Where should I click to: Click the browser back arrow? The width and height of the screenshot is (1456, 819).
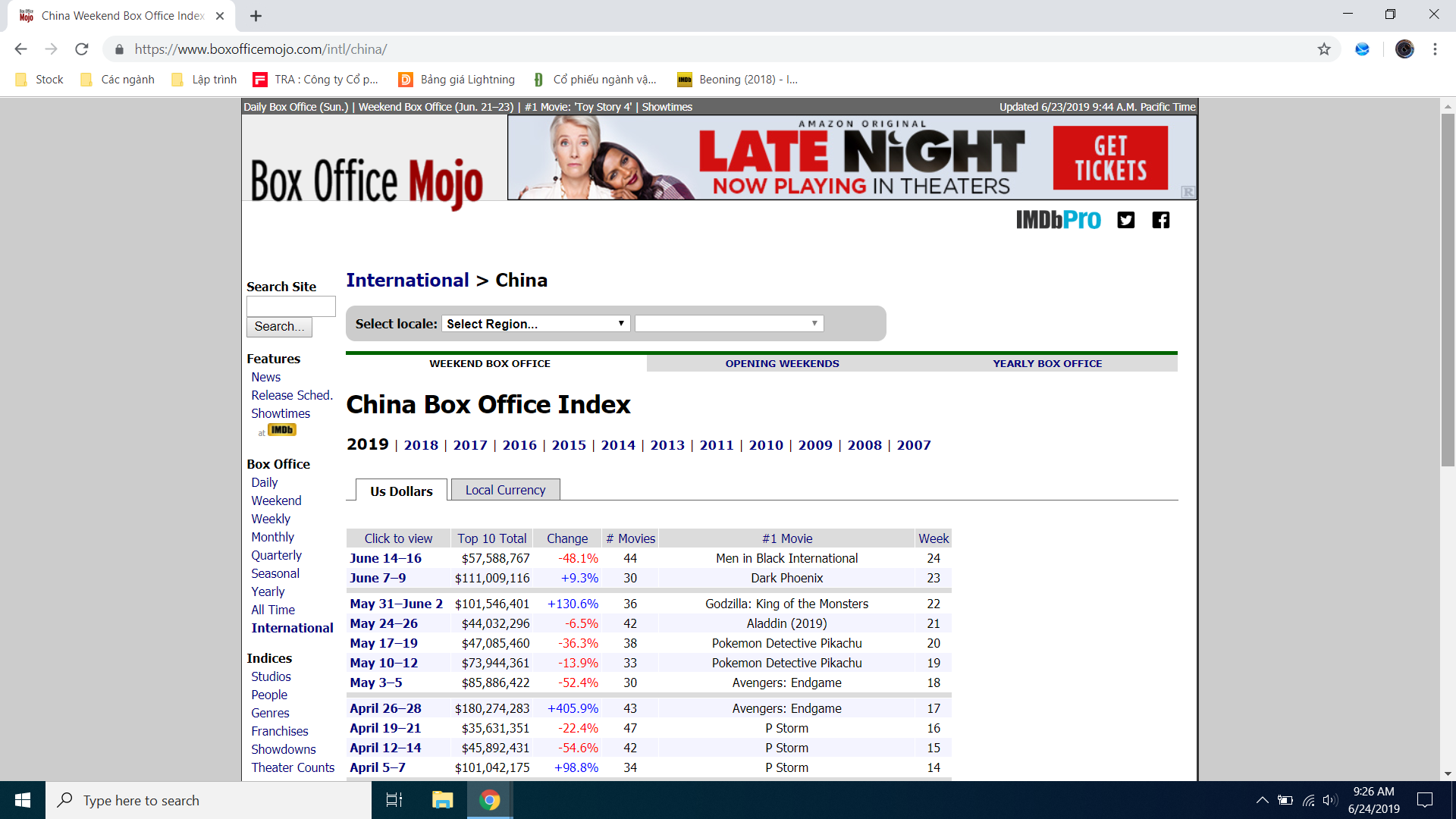[20, 49]
